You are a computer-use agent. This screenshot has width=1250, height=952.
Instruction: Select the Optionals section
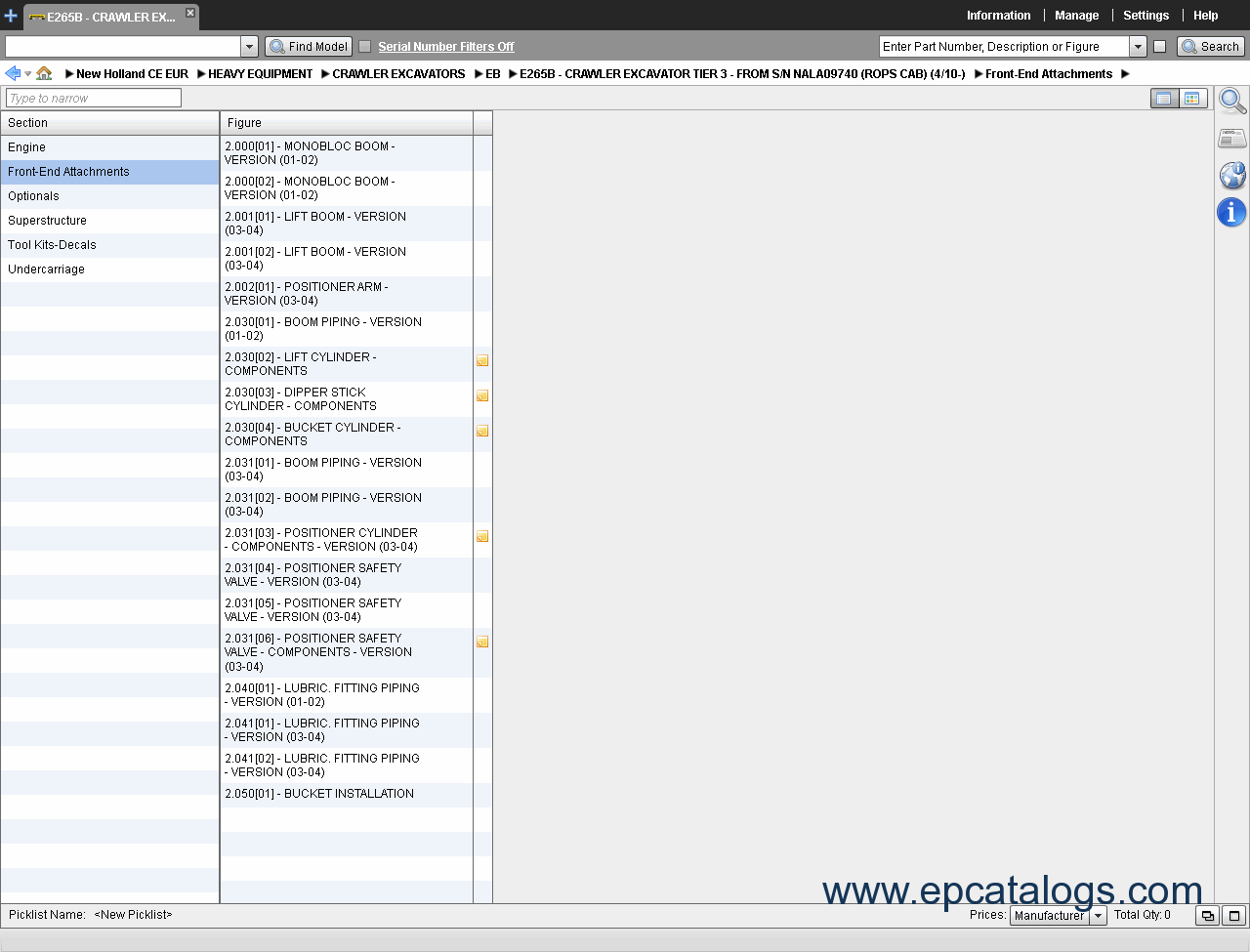point(109,196)
